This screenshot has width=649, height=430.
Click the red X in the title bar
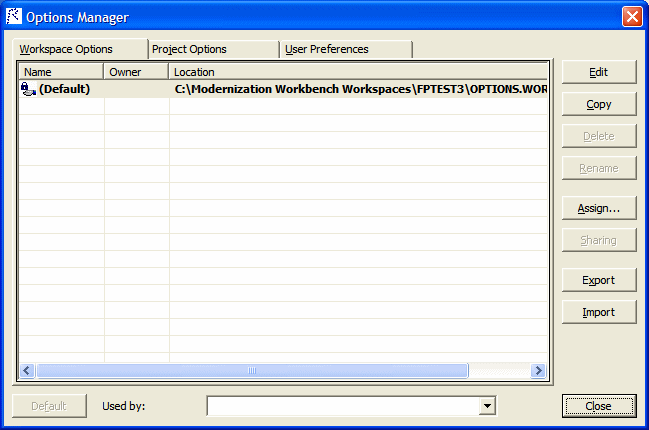(631, 17)
